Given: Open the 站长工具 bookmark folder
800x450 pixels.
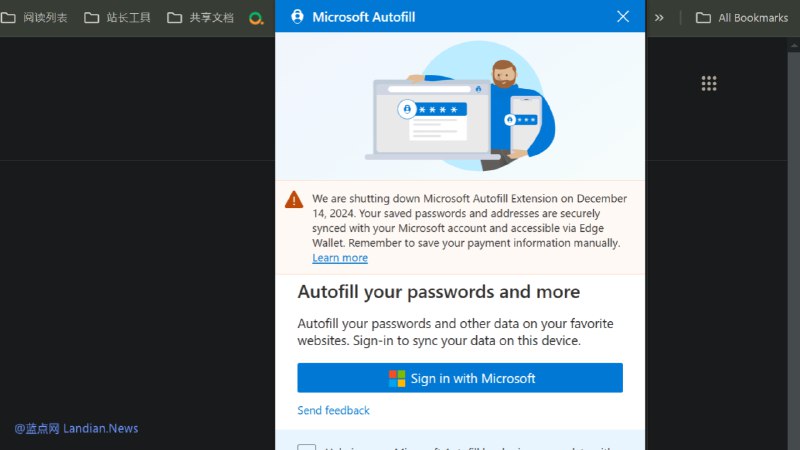Looking at the screenshot, I should pyautogui.click(x=117, y=18).
